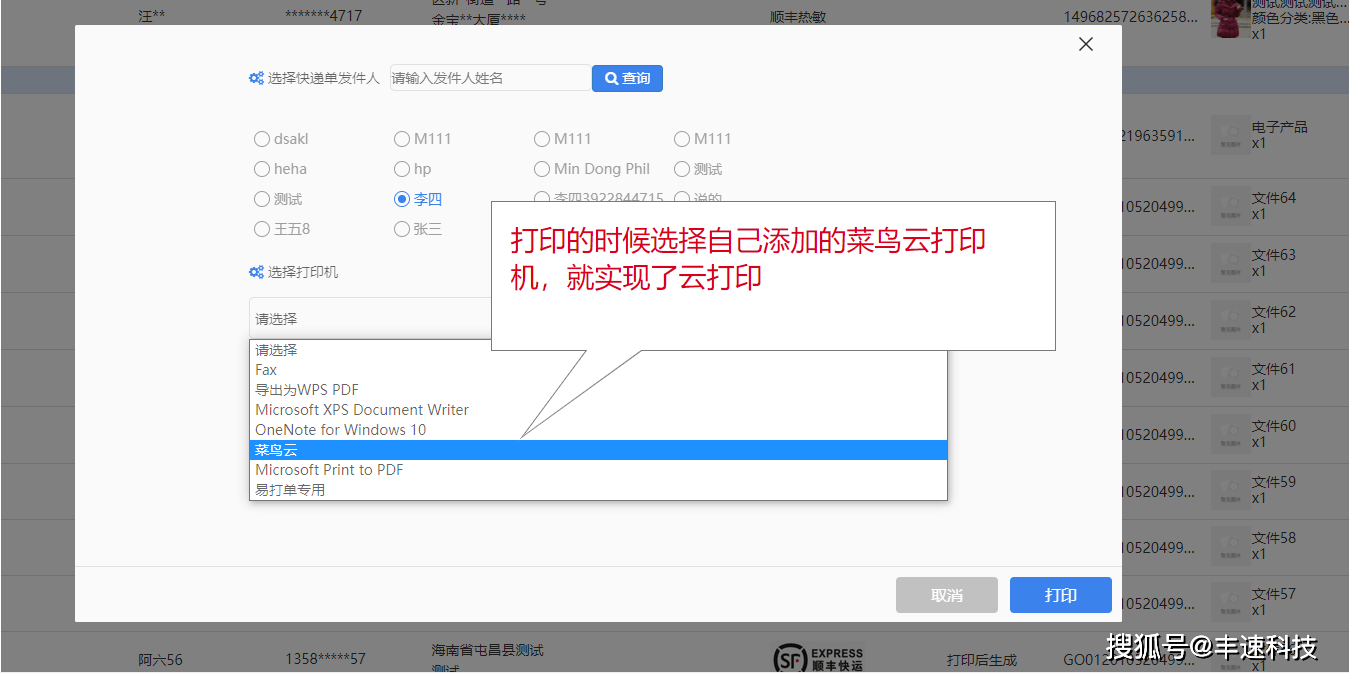Choose Microsoft Print to PDF option
This screenshot has height=676, width=1349.
pyautogui.click(x=598, y=470)
